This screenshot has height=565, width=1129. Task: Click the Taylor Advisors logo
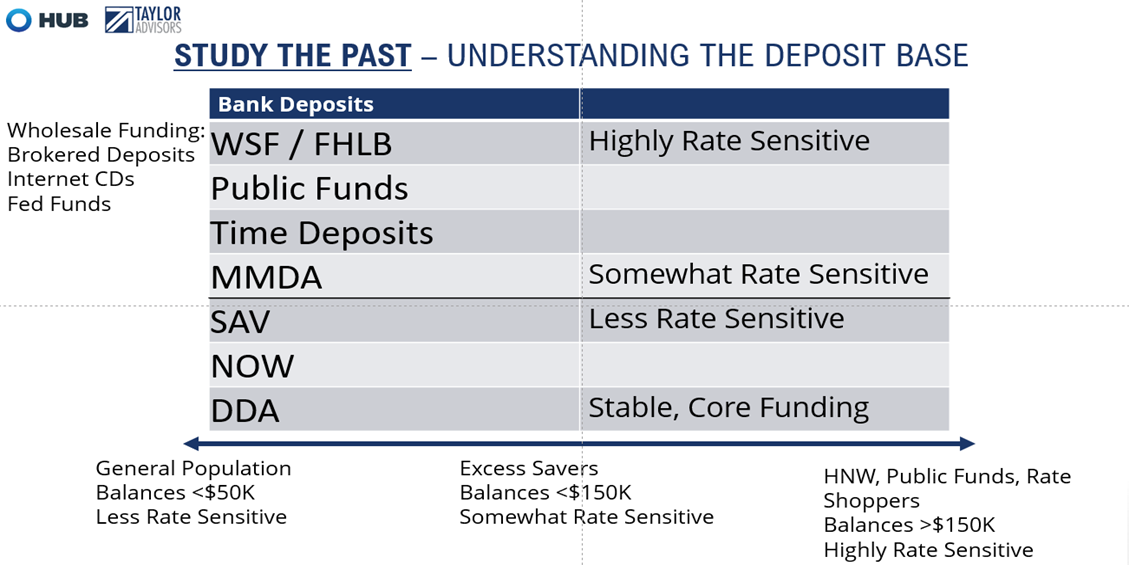pos(143,19)
